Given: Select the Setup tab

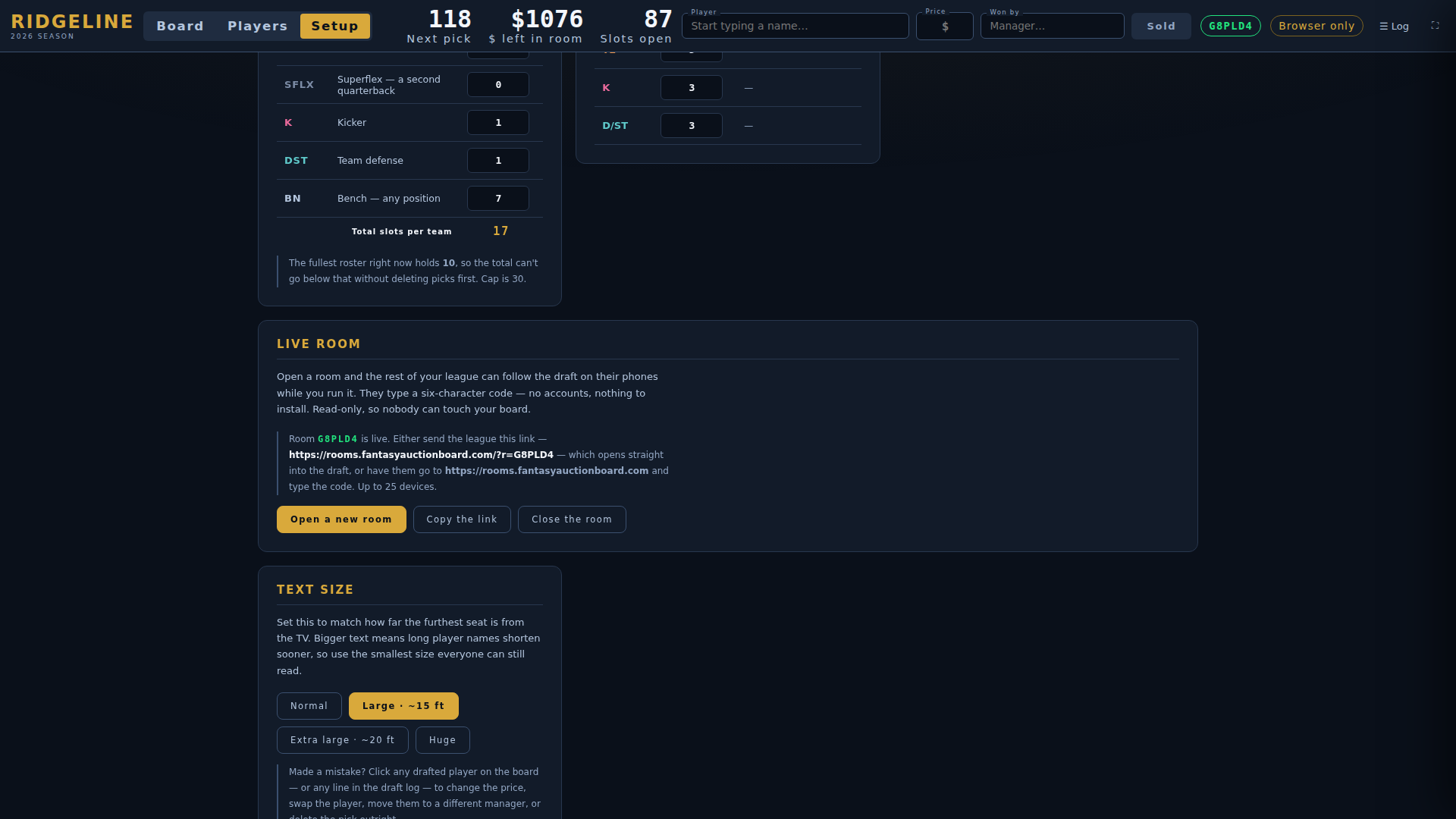Looking at the screenshot, I should (x=335, y=26).
